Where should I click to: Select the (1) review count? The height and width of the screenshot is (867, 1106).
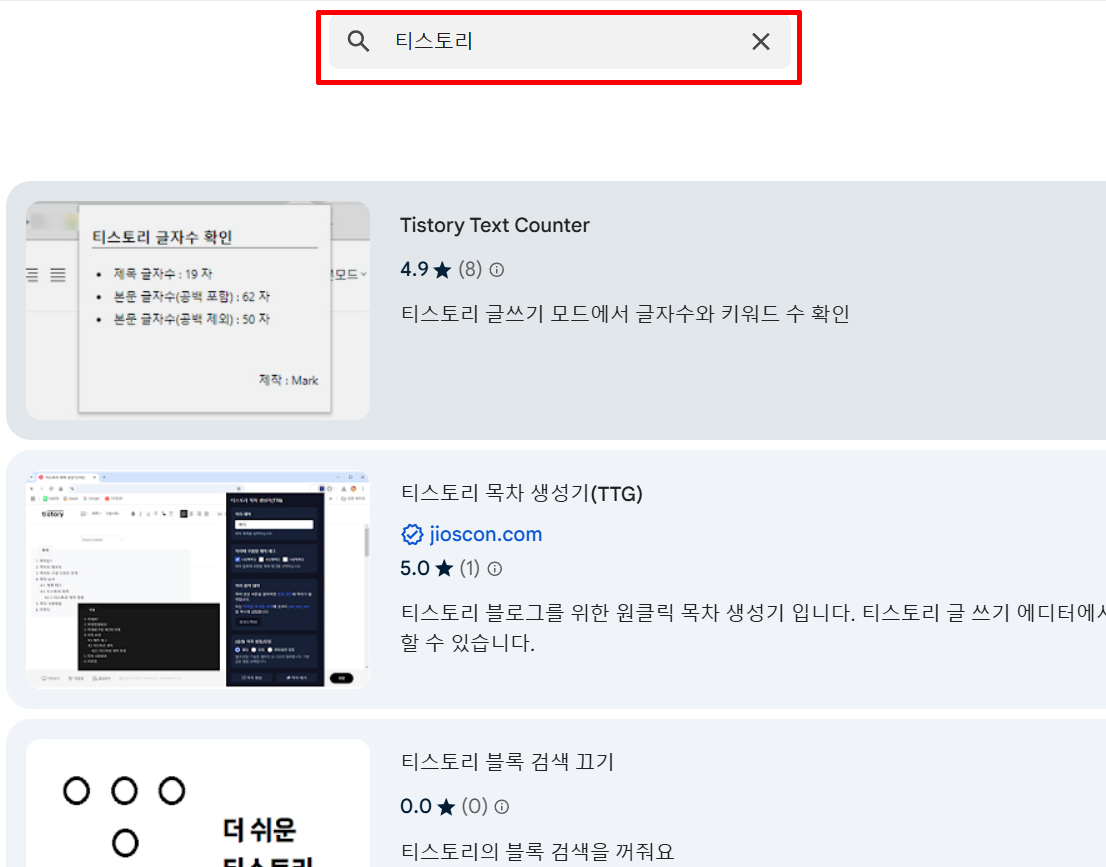coord(469,569)
